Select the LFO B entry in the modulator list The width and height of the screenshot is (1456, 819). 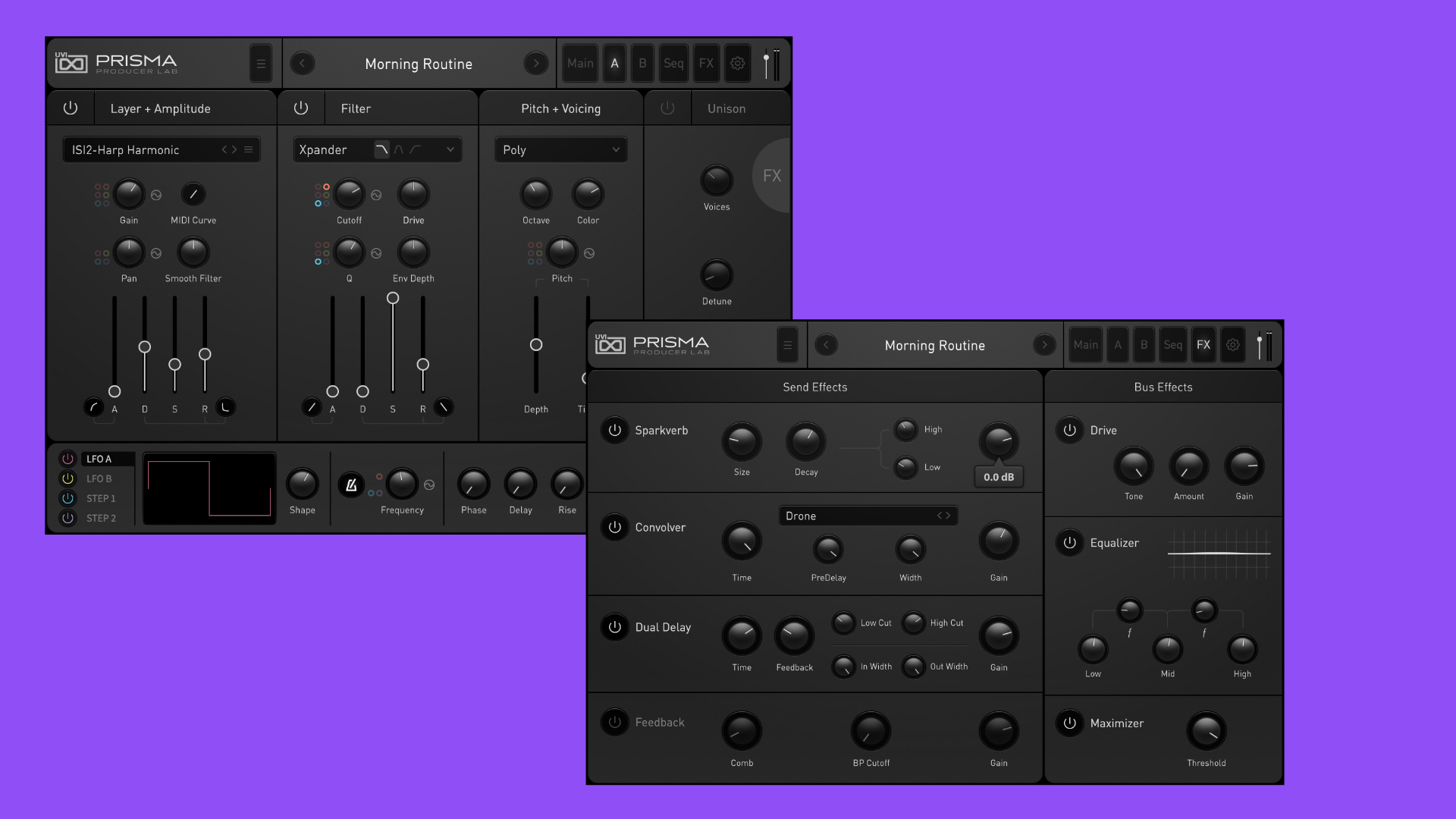pos(99,479)
